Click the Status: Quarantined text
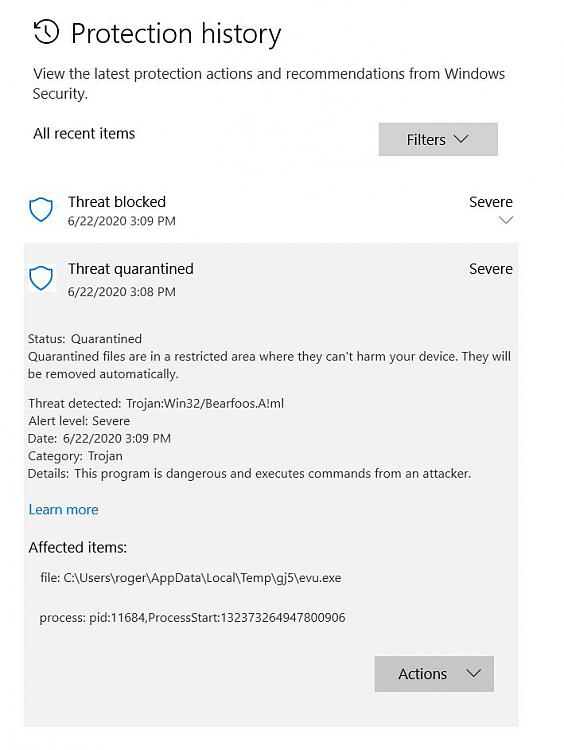Viewport: 564px width, 750px height. [x=85, y=339]
